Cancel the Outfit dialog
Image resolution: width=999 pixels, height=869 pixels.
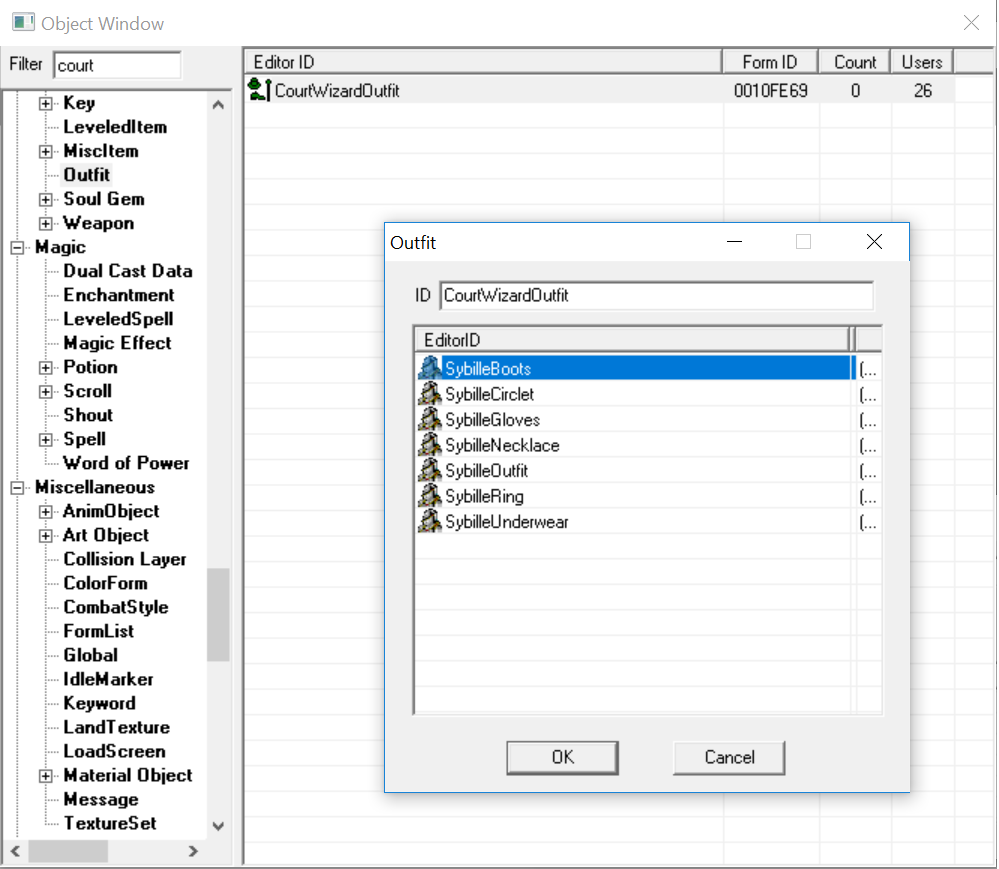[x=729, y=758]
